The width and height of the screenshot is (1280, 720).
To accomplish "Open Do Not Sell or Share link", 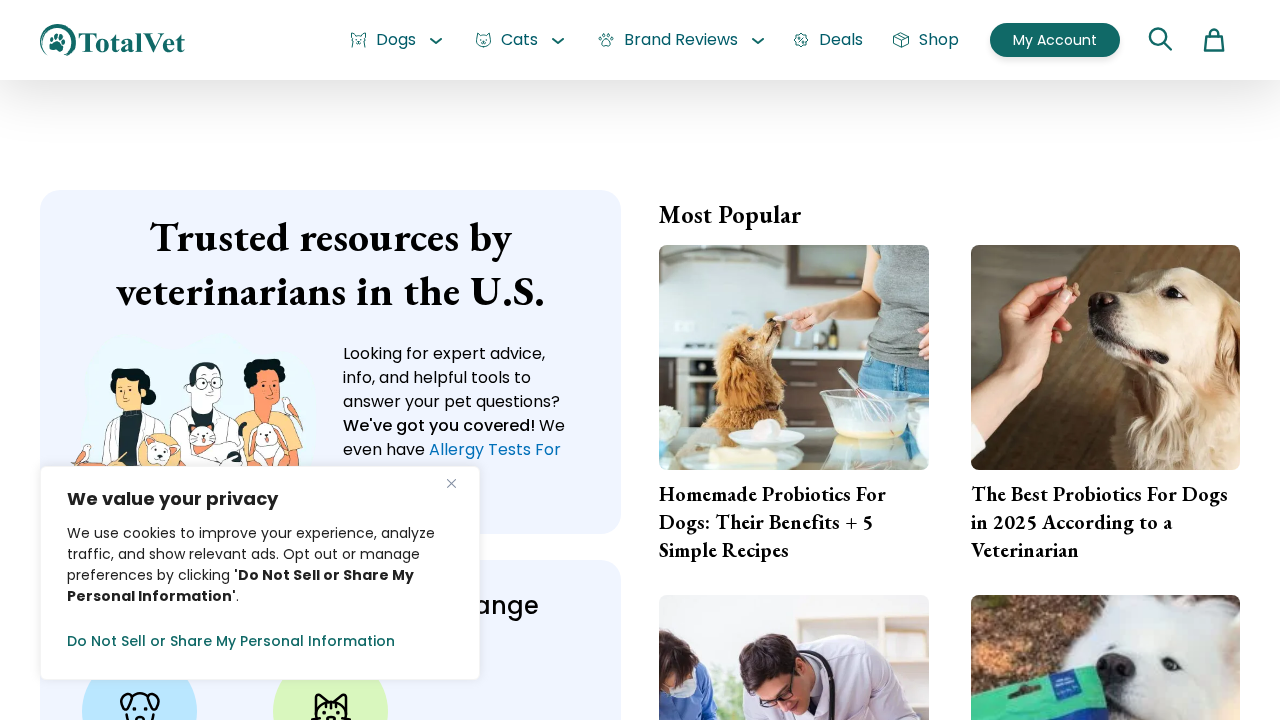I will coord(231,641).
